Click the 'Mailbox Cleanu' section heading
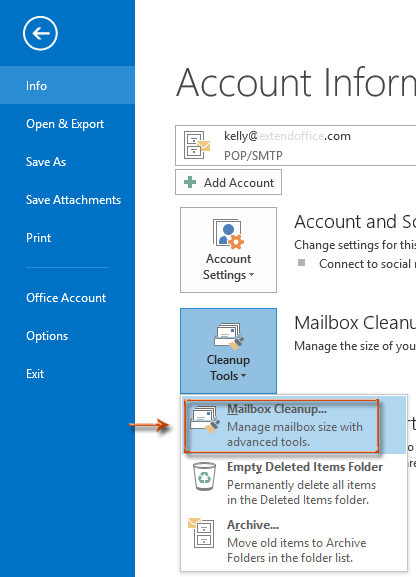416x577 pixels. 355,323
